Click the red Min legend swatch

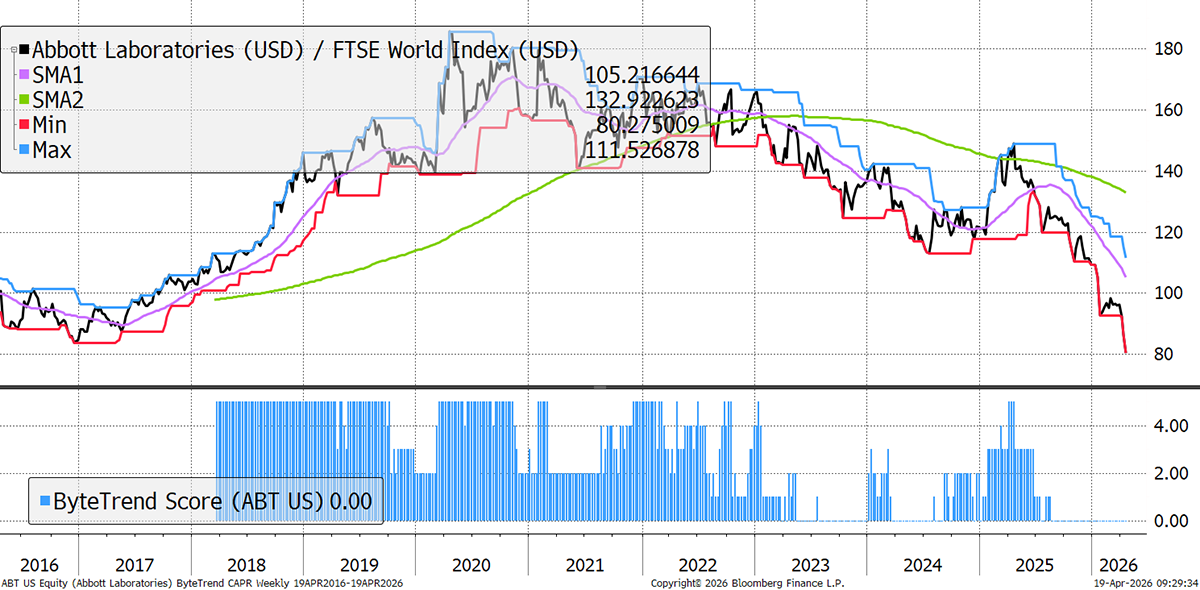tap(25, 126)
